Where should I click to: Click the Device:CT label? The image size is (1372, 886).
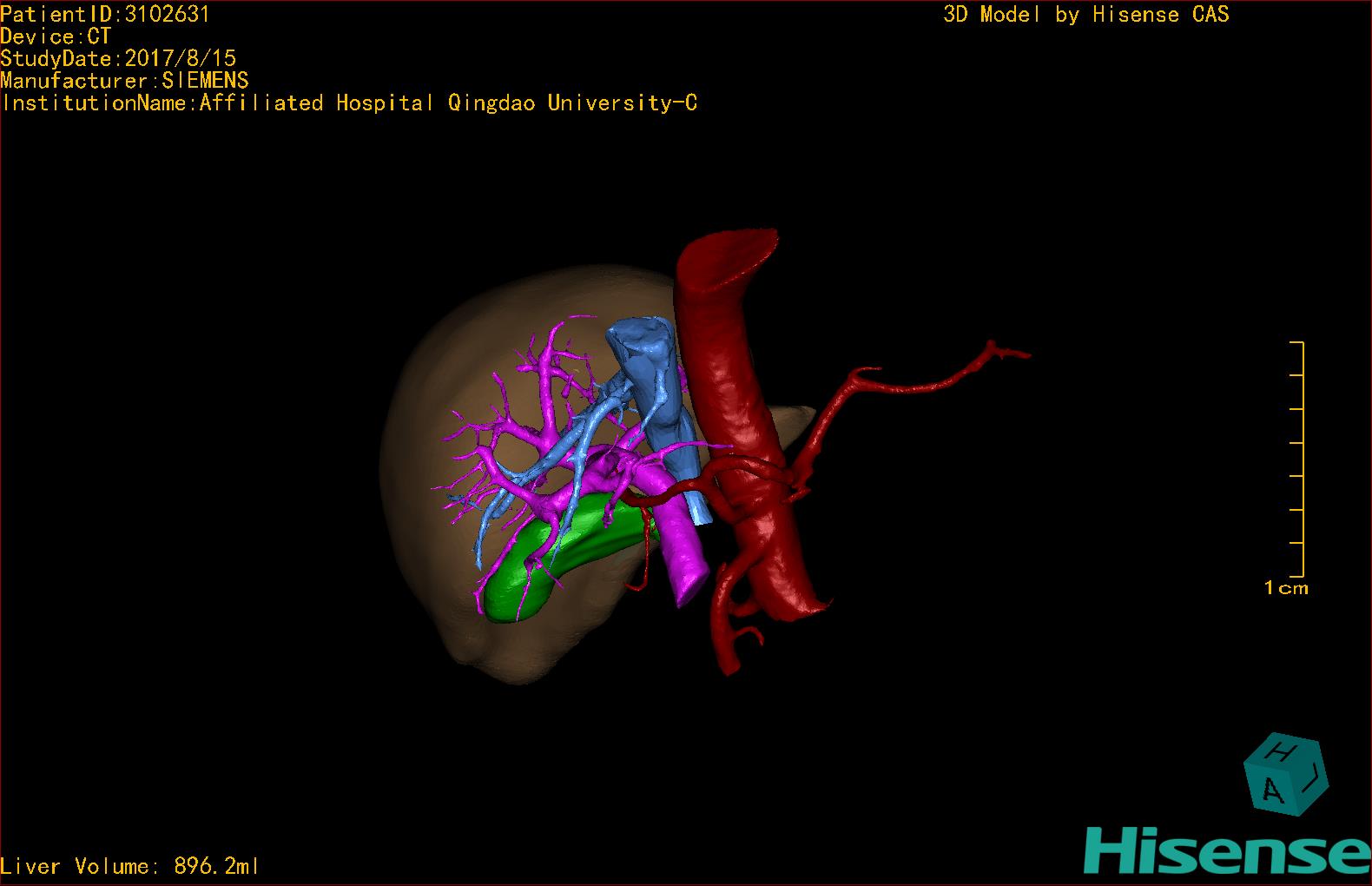[x=56, y=36]
